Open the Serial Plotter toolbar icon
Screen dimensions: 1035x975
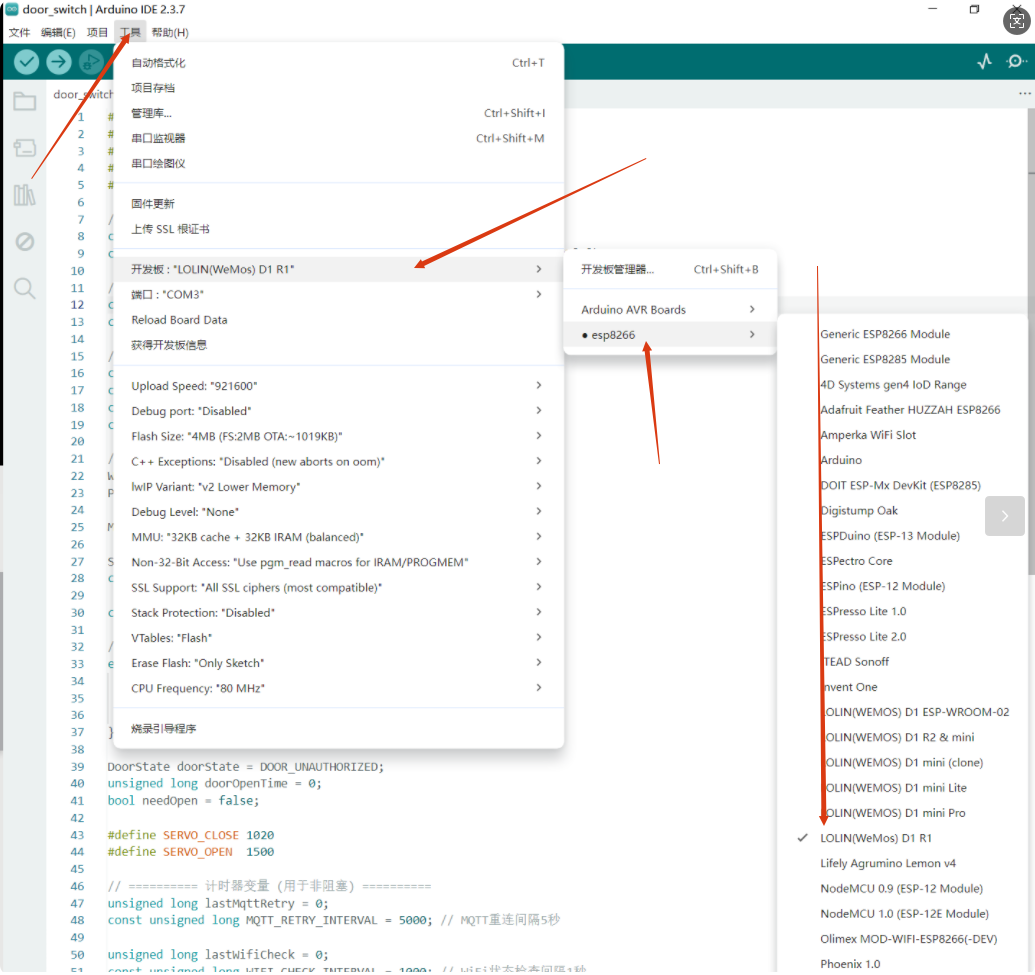click(984, 62)
